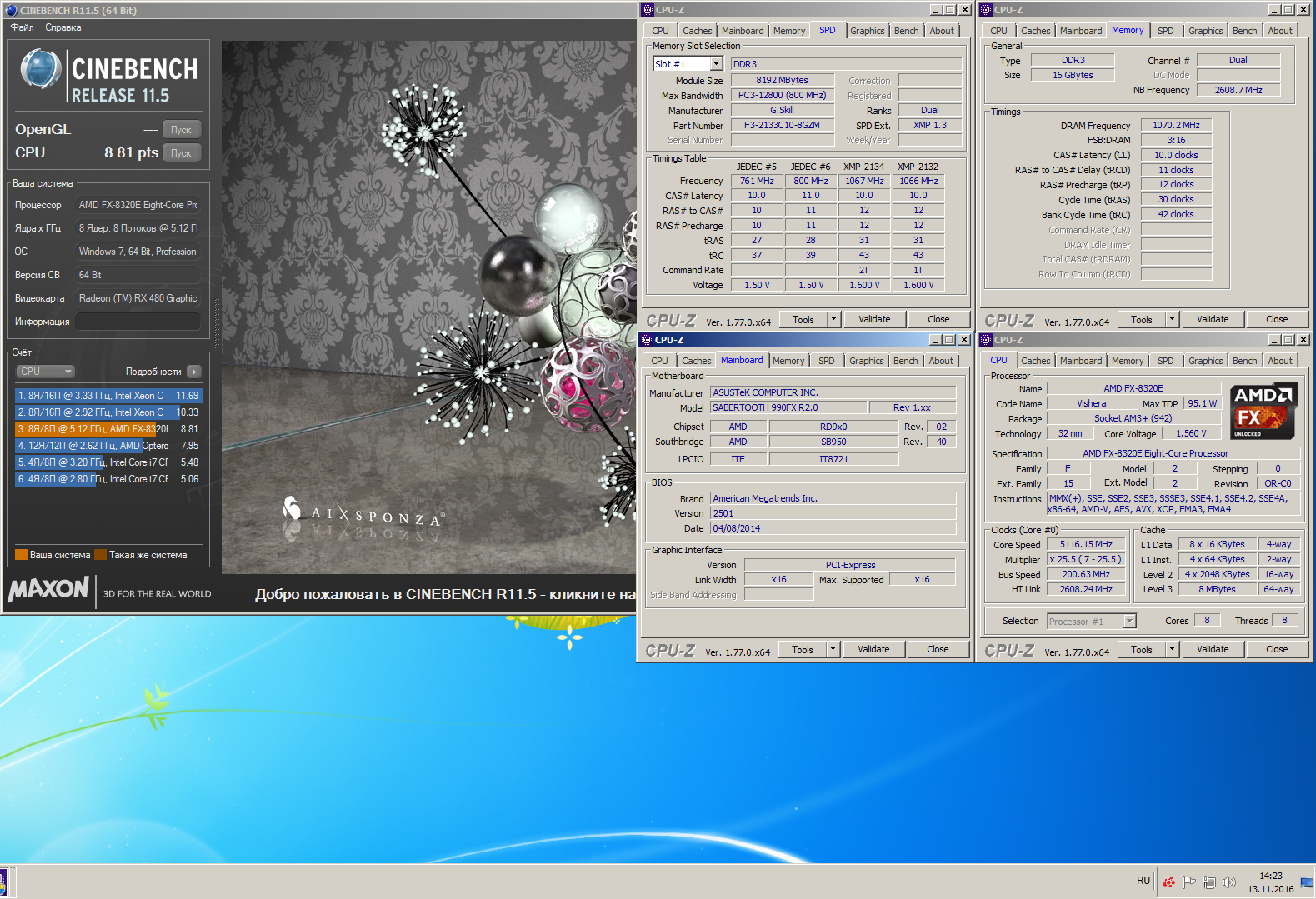
Task: Open Tools dropdown arrow in SPD CPU-Z window
Action: [833, 319]
